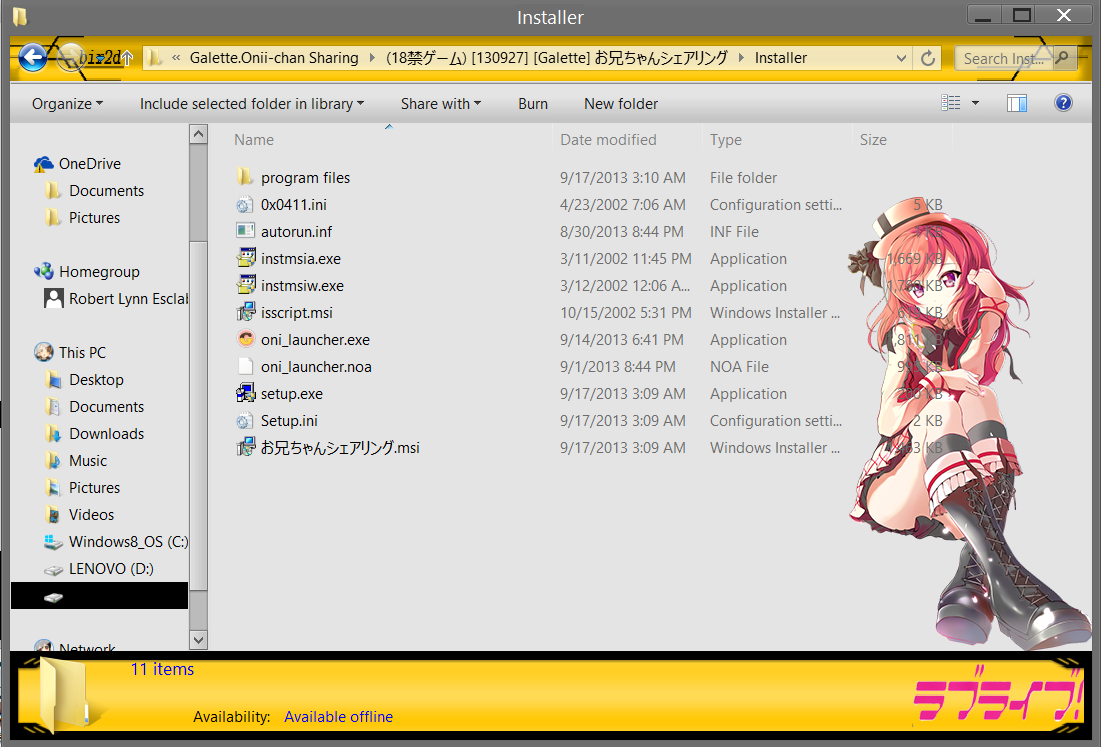Image resolution: width=1101 pixels, height=747 pixels.
Task: Click the INF File type cell
Action: point(734,232)
